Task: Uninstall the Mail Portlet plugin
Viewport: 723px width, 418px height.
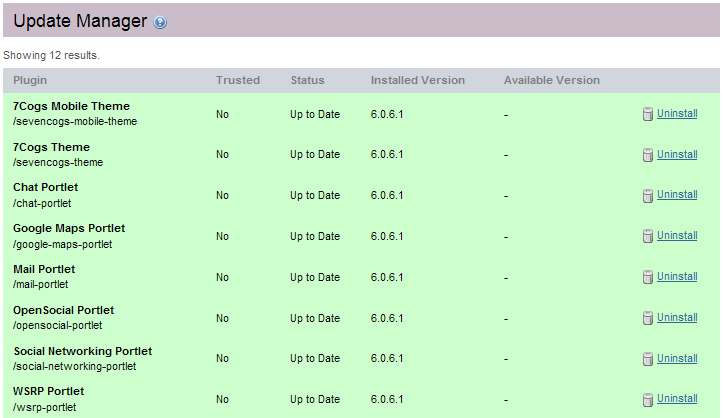Action: coord(677,277)
